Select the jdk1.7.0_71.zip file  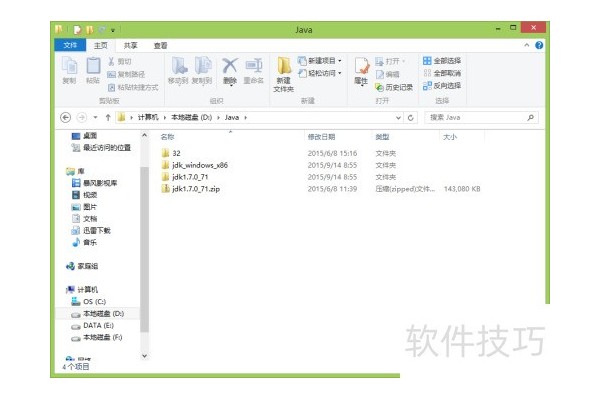(x=191, y=189)
